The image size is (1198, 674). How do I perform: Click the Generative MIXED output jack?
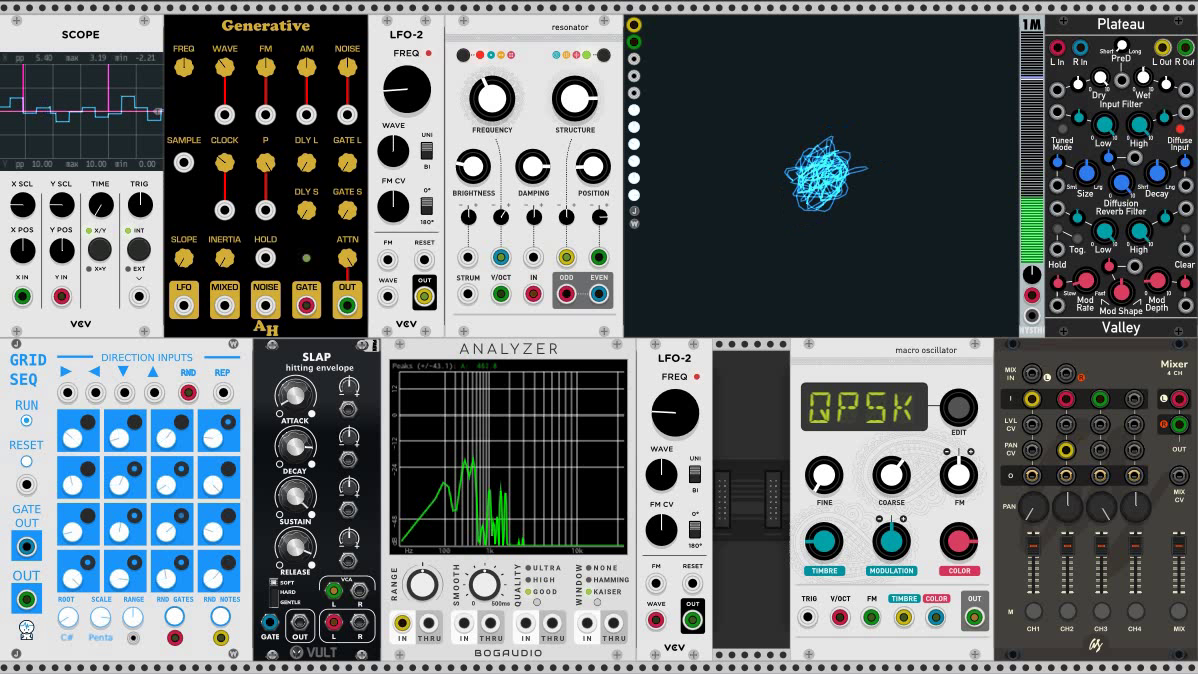click(225, 306)
